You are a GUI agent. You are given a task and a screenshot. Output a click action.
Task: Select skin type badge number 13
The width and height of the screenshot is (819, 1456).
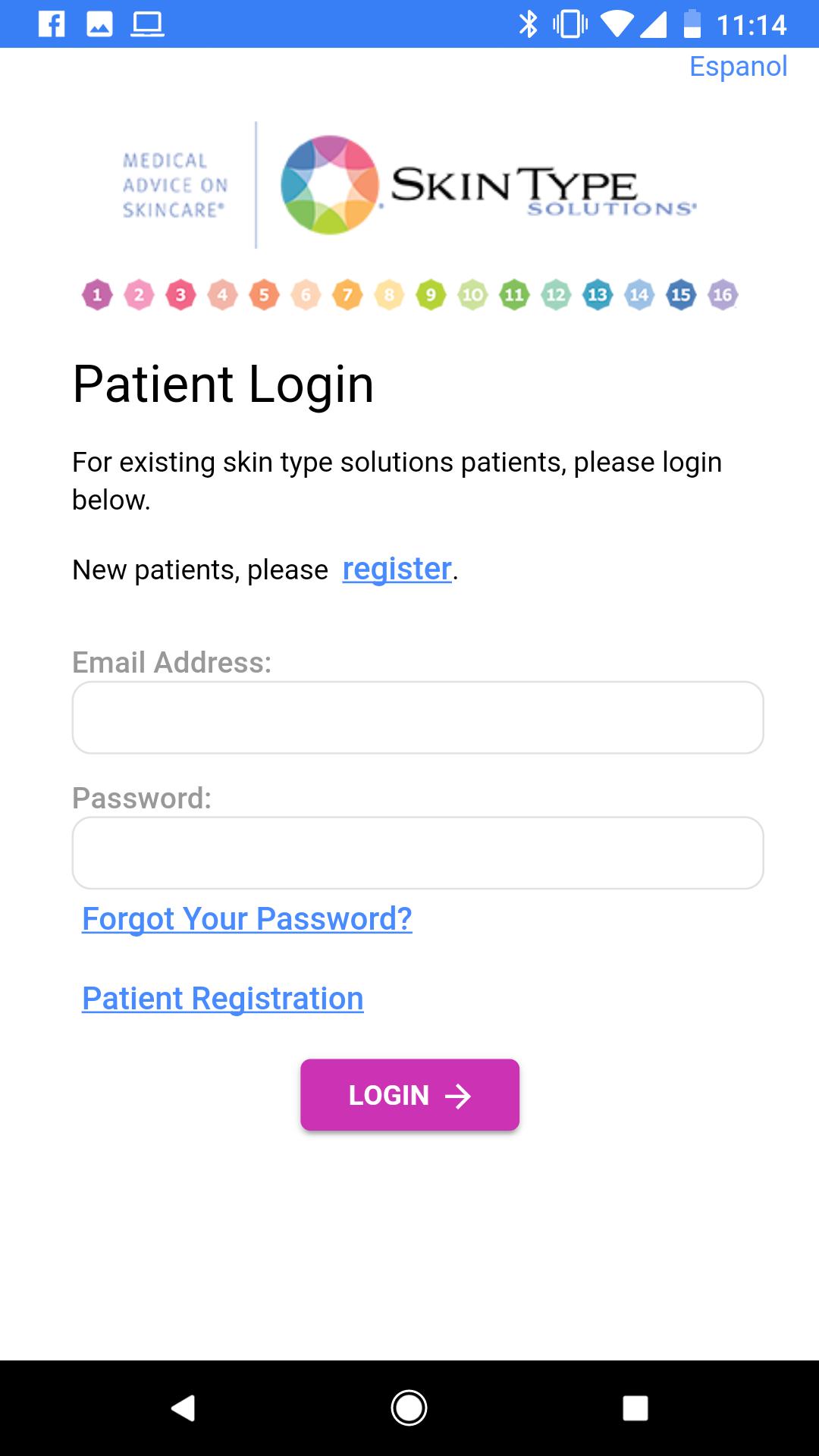598,295
